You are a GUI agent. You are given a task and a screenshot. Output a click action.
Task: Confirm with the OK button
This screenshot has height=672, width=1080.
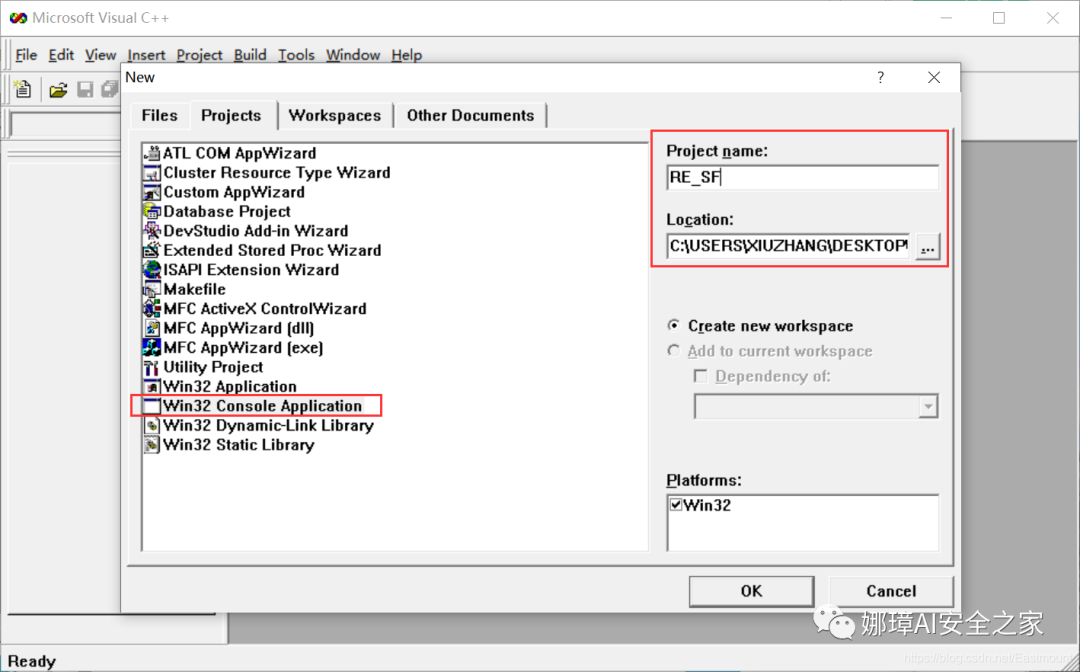click(x=751, y=591)
